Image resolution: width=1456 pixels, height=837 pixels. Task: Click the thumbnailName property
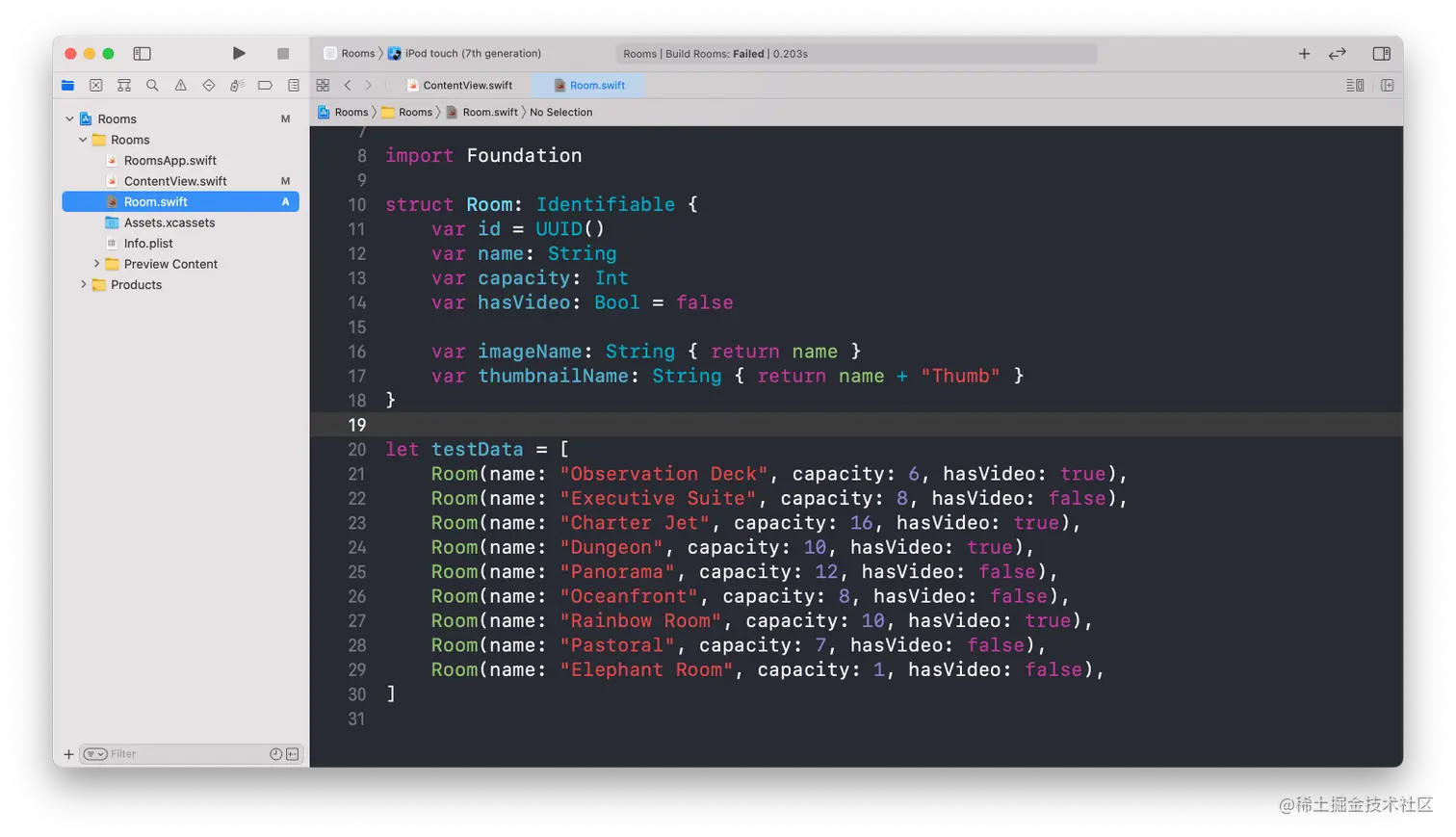554,377
